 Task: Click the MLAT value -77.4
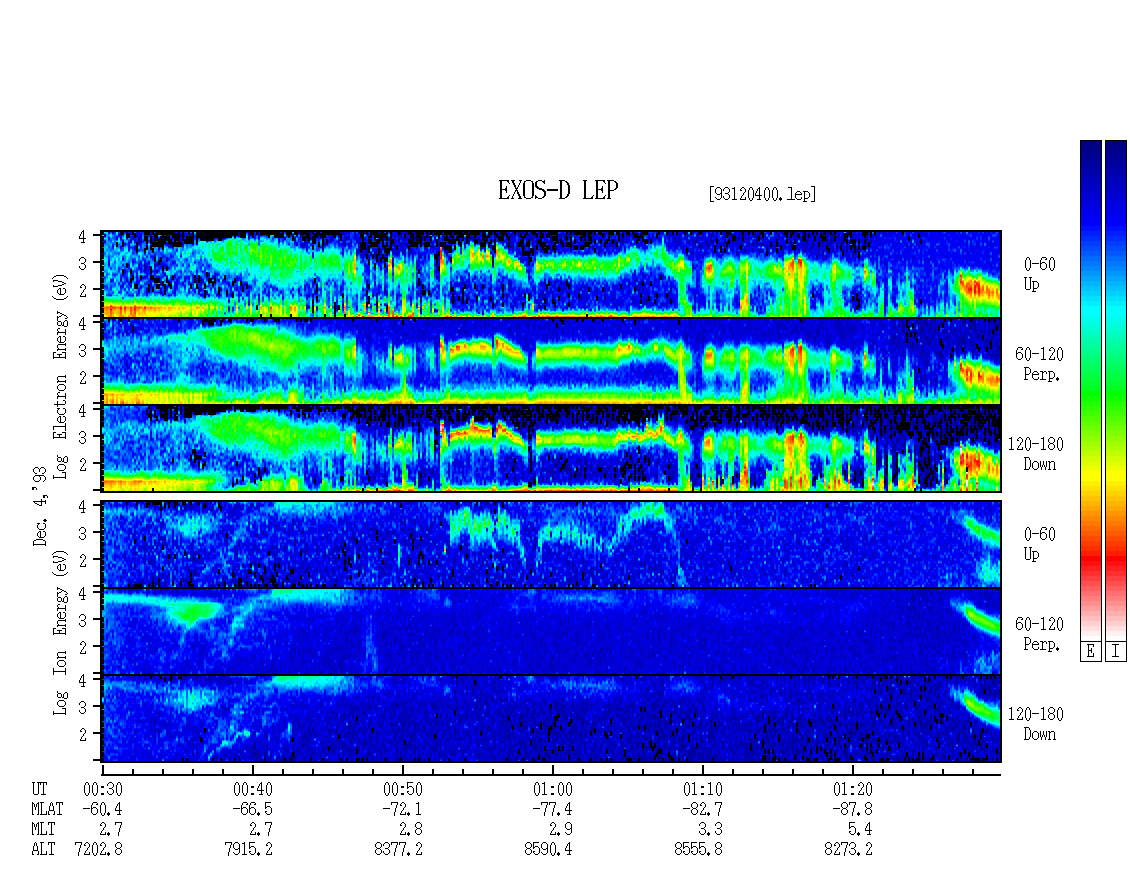552,809
